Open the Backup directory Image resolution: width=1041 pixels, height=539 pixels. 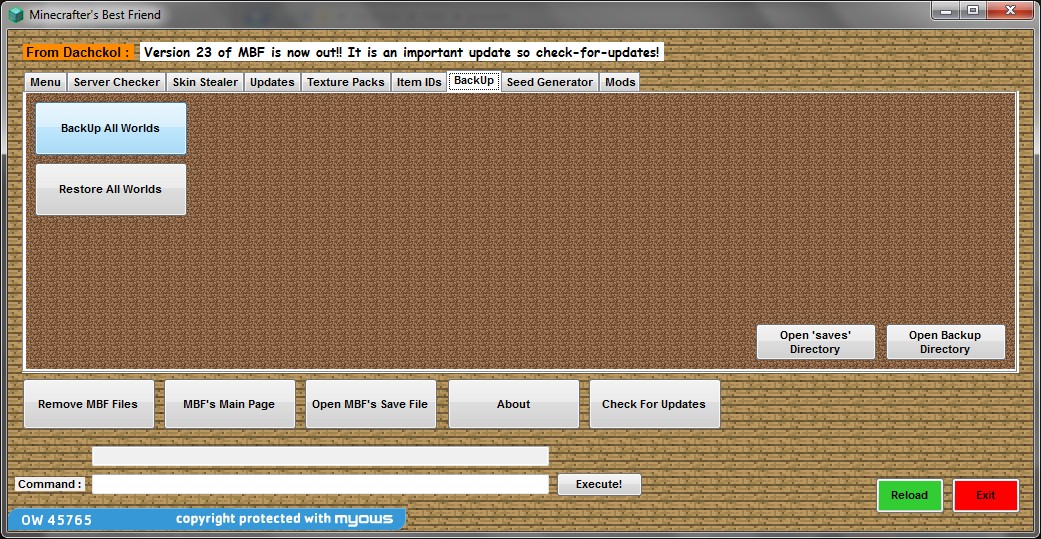coord(945,342)
